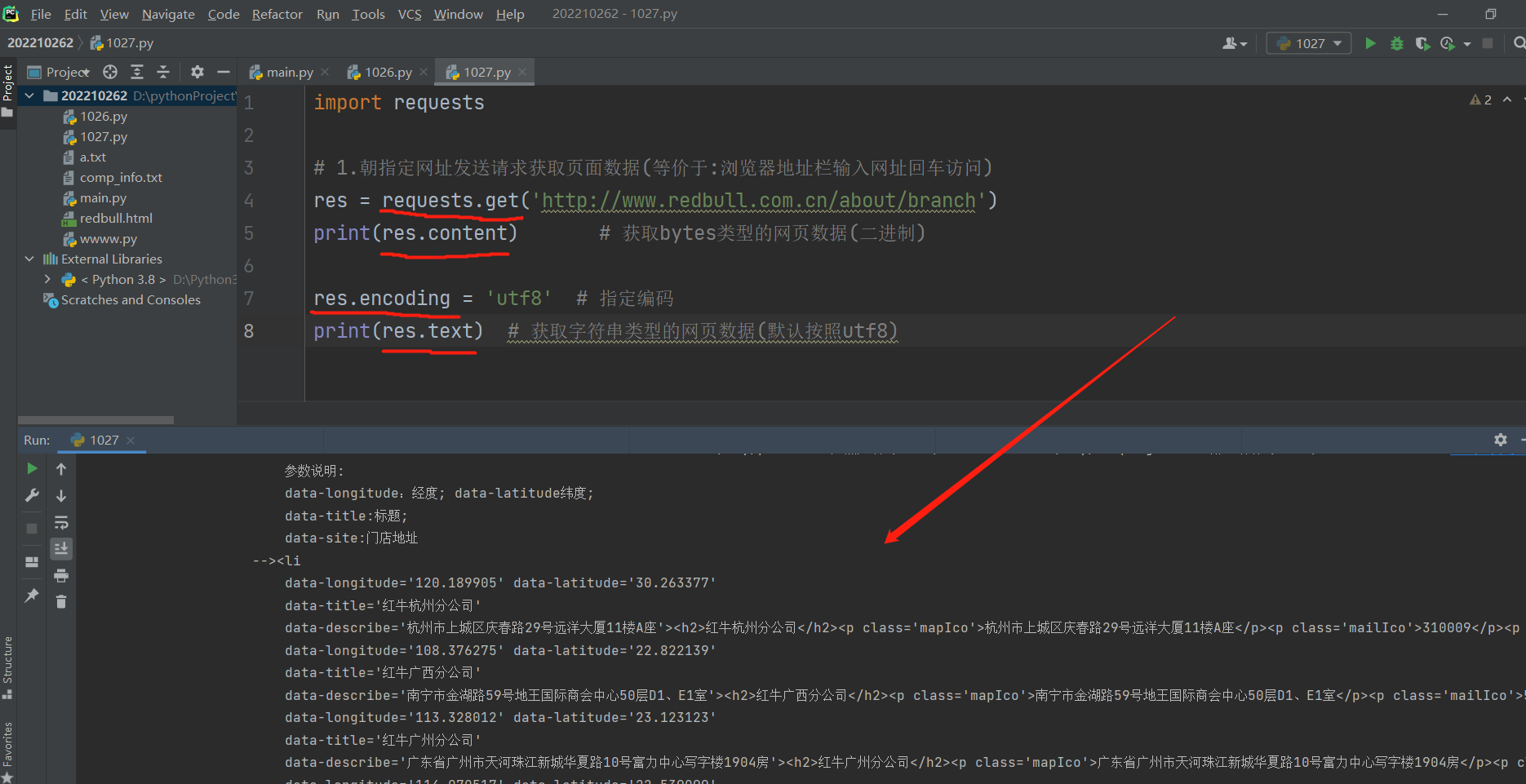Image resolution: width=1526 pixels, height=784 pixels.
Task: Click the Project panel horizontal scrollbar
Action: point(96,420)
